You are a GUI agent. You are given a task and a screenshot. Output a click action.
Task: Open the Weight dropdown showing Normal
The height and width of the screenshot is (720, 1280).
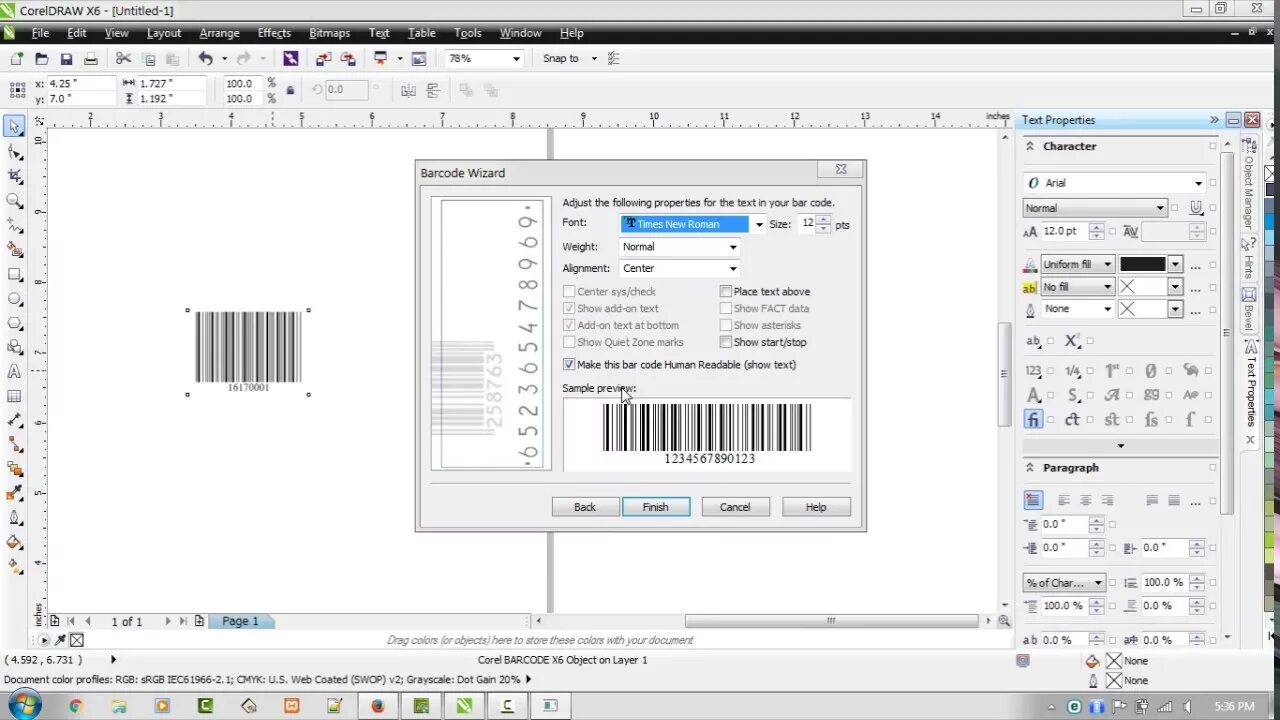click(x=732, y=247)
